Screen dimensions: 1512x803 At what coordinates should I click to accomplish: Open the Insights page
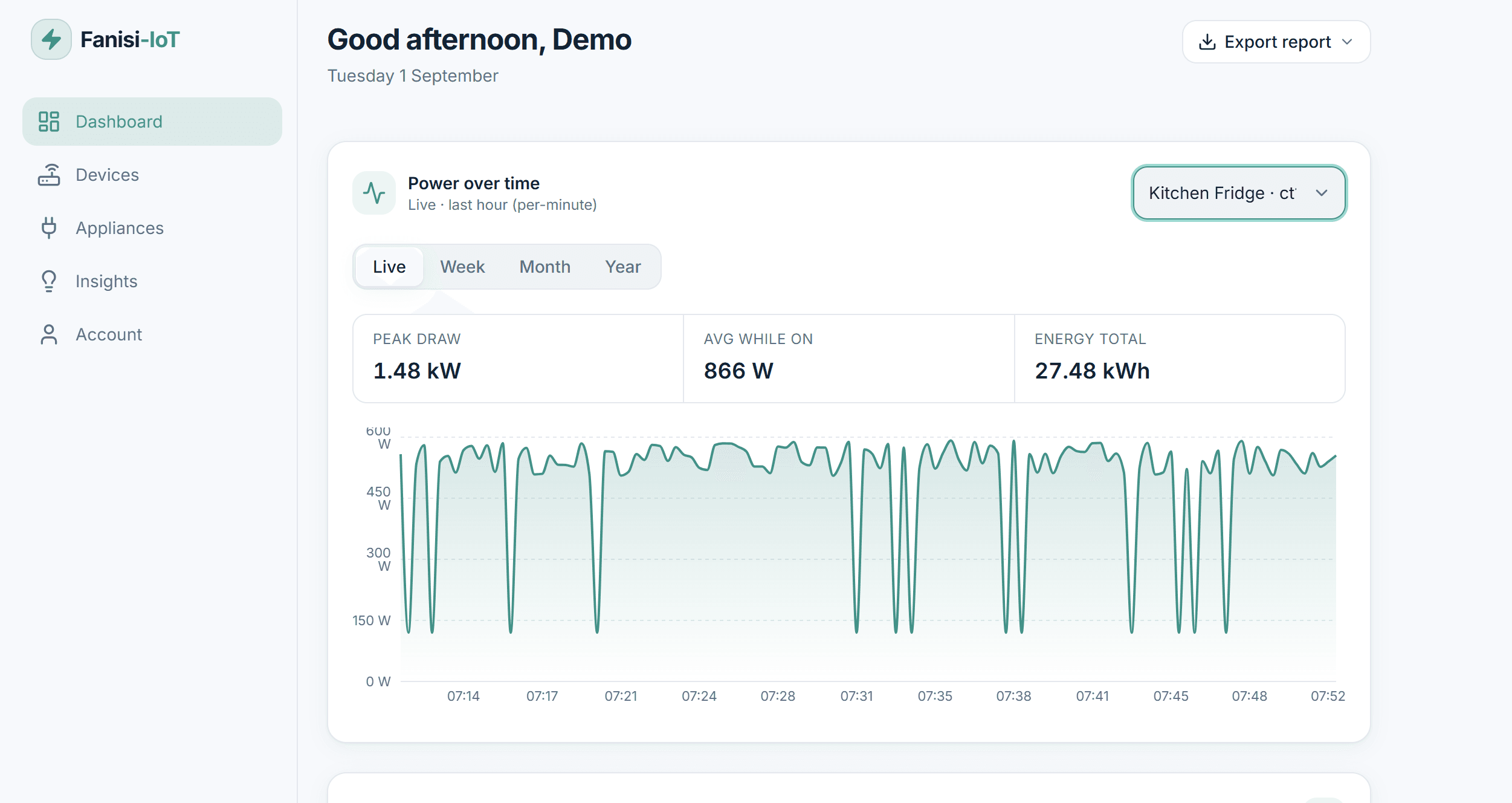152,281
